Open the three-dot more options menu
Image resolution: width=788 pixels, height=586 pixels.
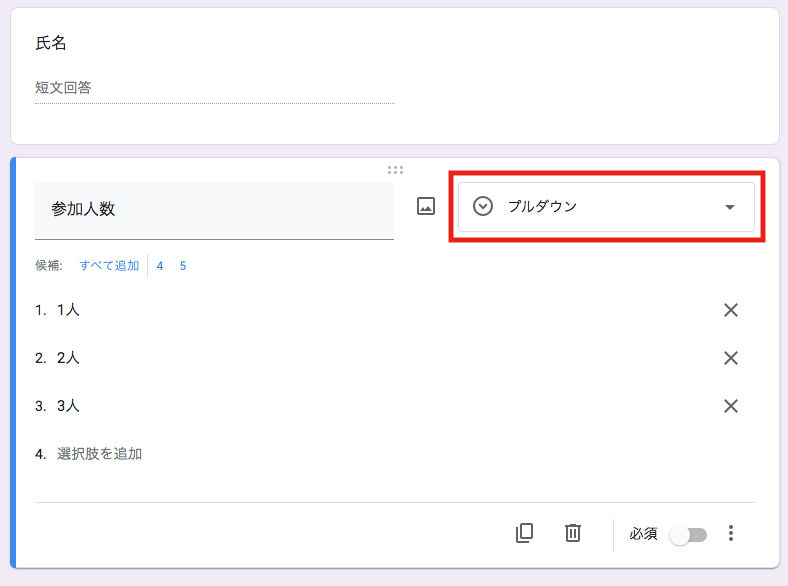(731, 533)
